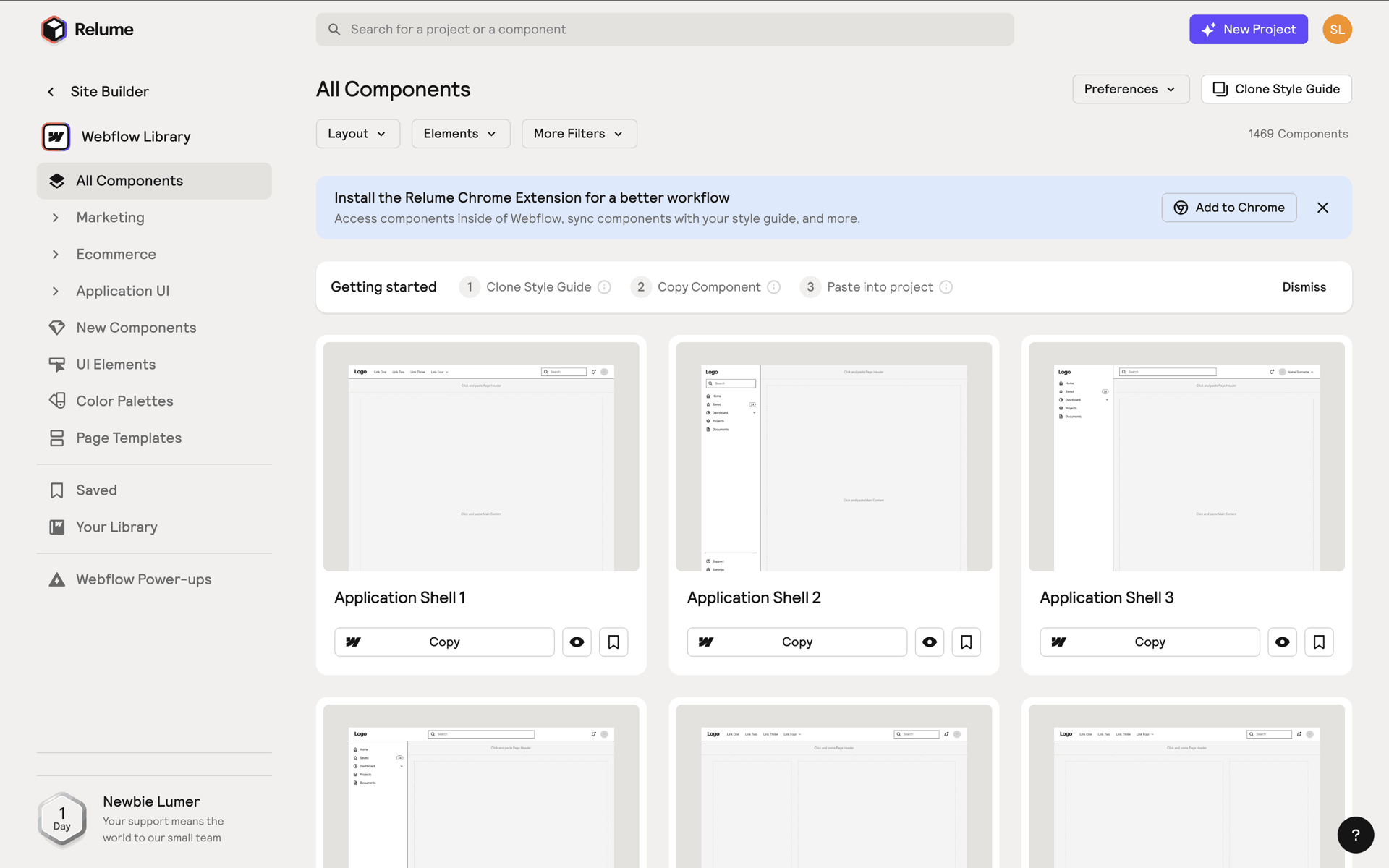Open the Application Shell 2 thumbnail

(x=833, y=456)
